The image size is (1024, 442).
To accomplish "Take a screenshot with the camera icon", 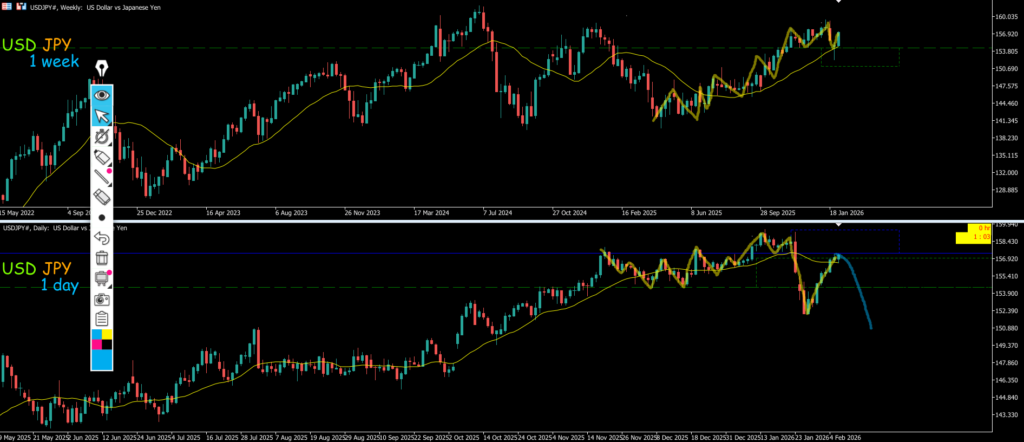I will (101, 298).
